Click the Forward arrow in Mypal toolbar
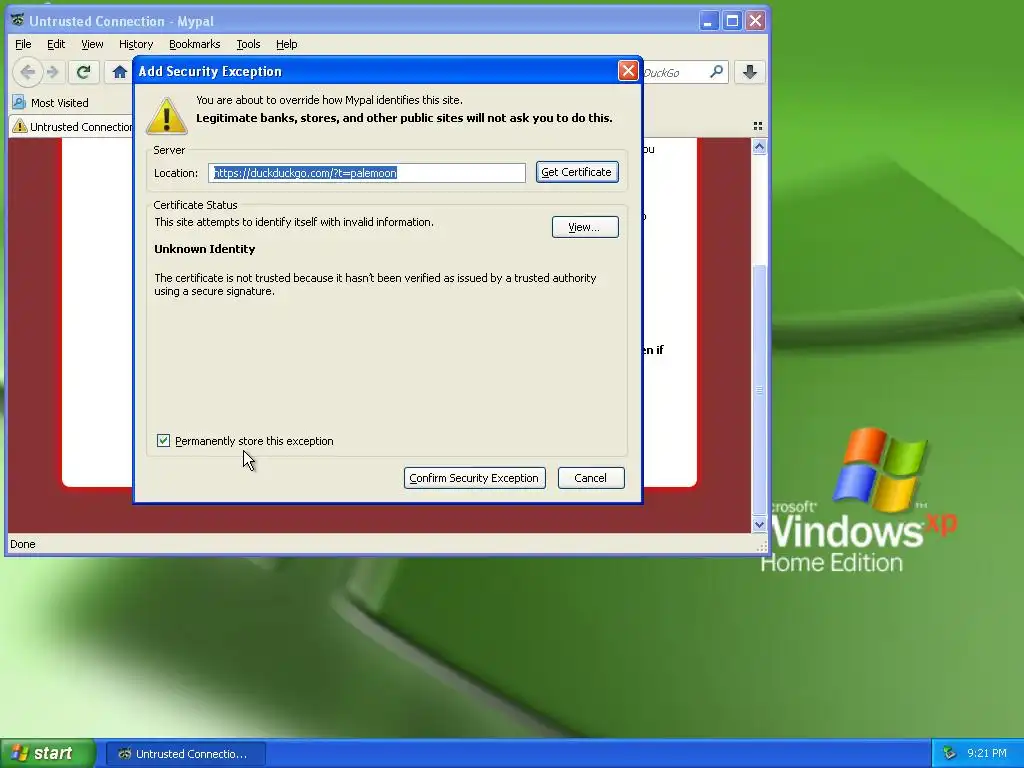 tap(53, 72)
